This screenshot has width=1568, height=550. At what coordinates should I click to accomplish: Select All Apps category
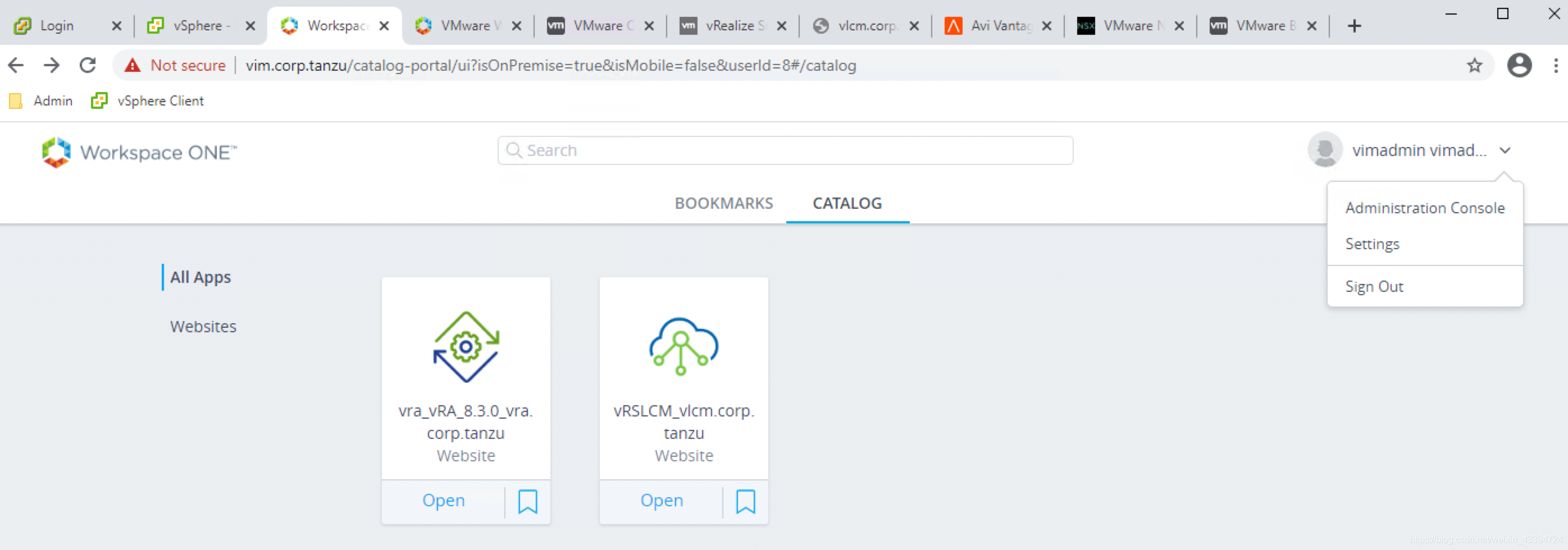tap(200, 277)
